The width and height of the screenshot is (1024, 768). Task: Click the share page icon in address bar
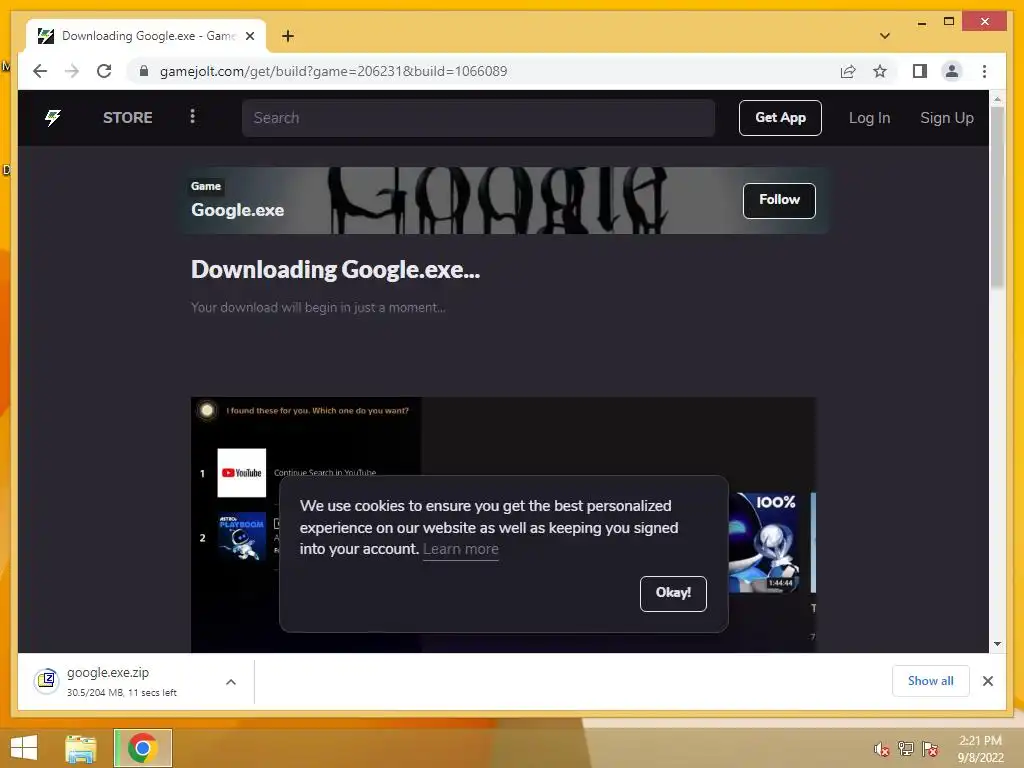click(848, 71)
